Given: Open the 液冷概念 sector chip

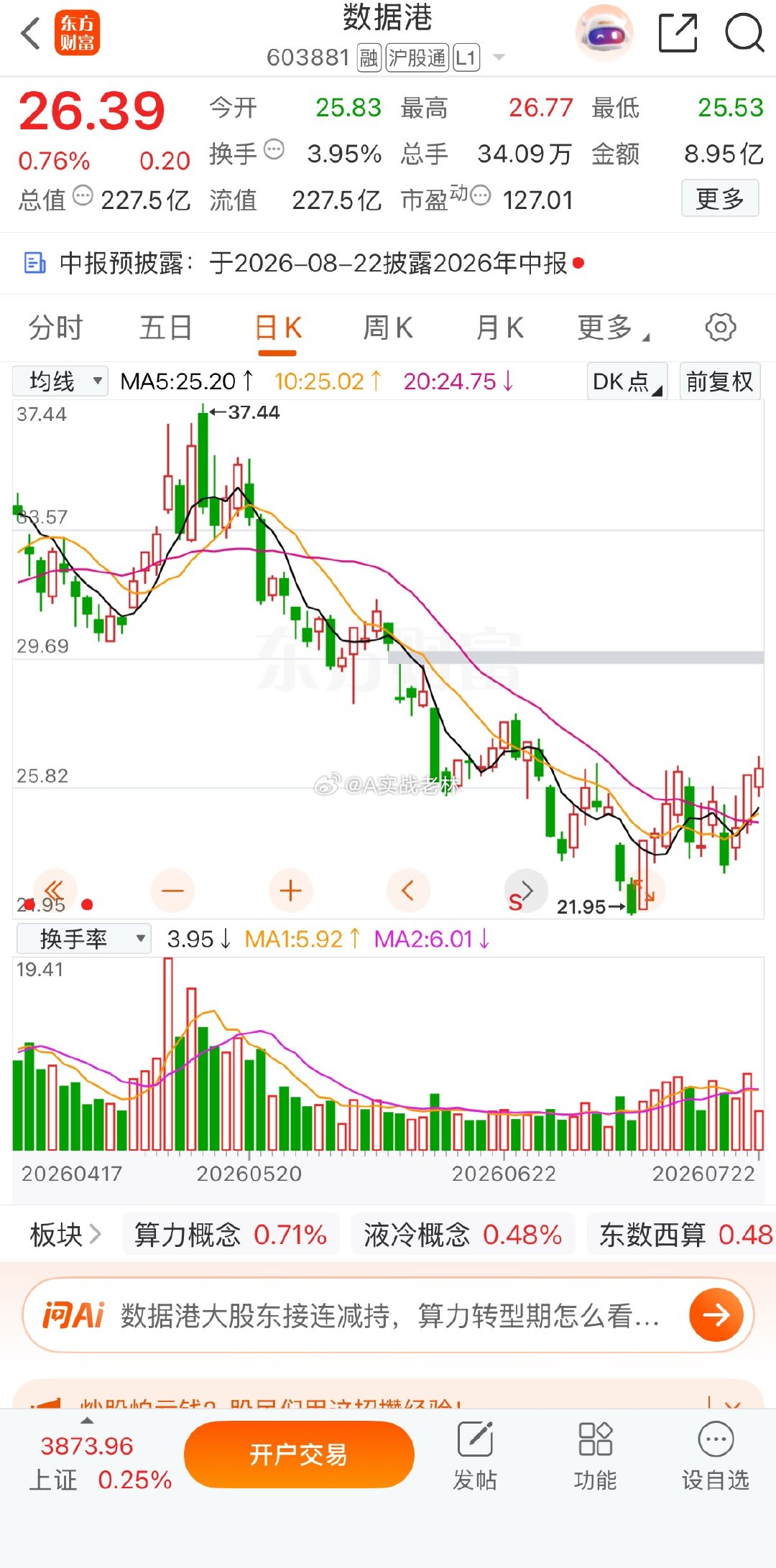Looking at the screenshot, I should [x=463, y=1235].
